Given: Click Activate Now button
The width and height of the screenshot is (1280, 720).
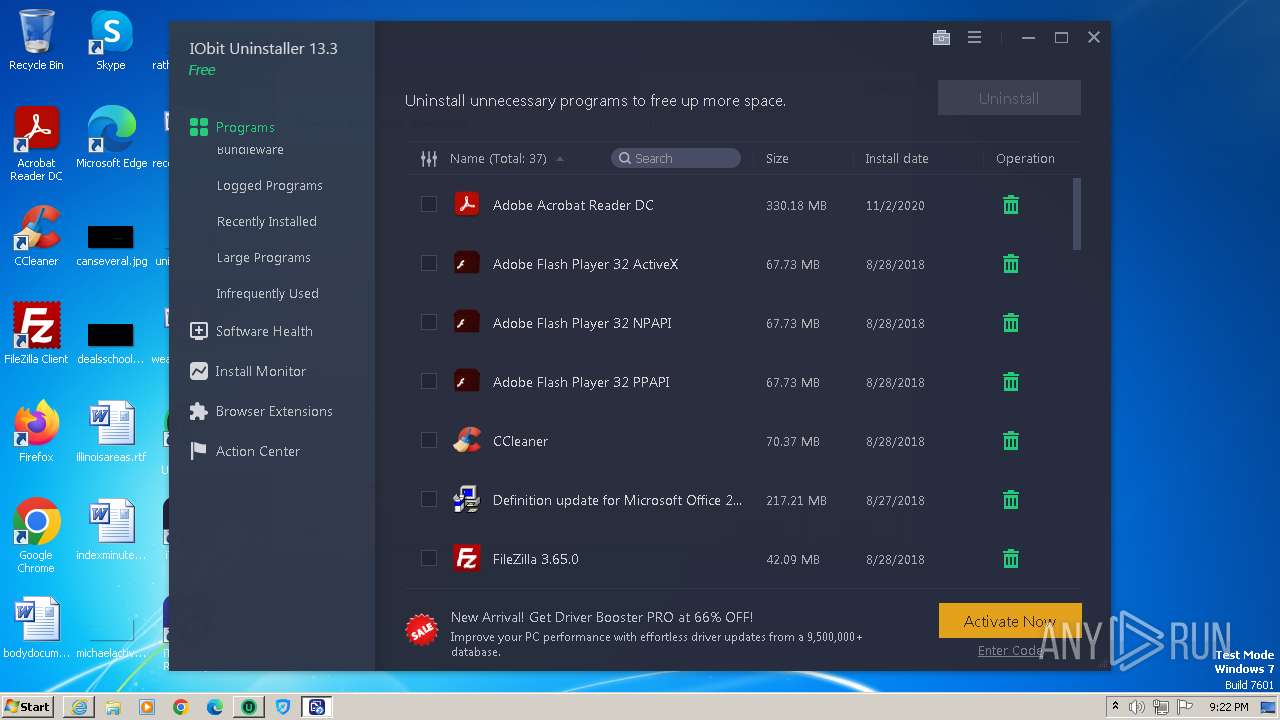Looking at the screenshot, I should [1010, 621].
